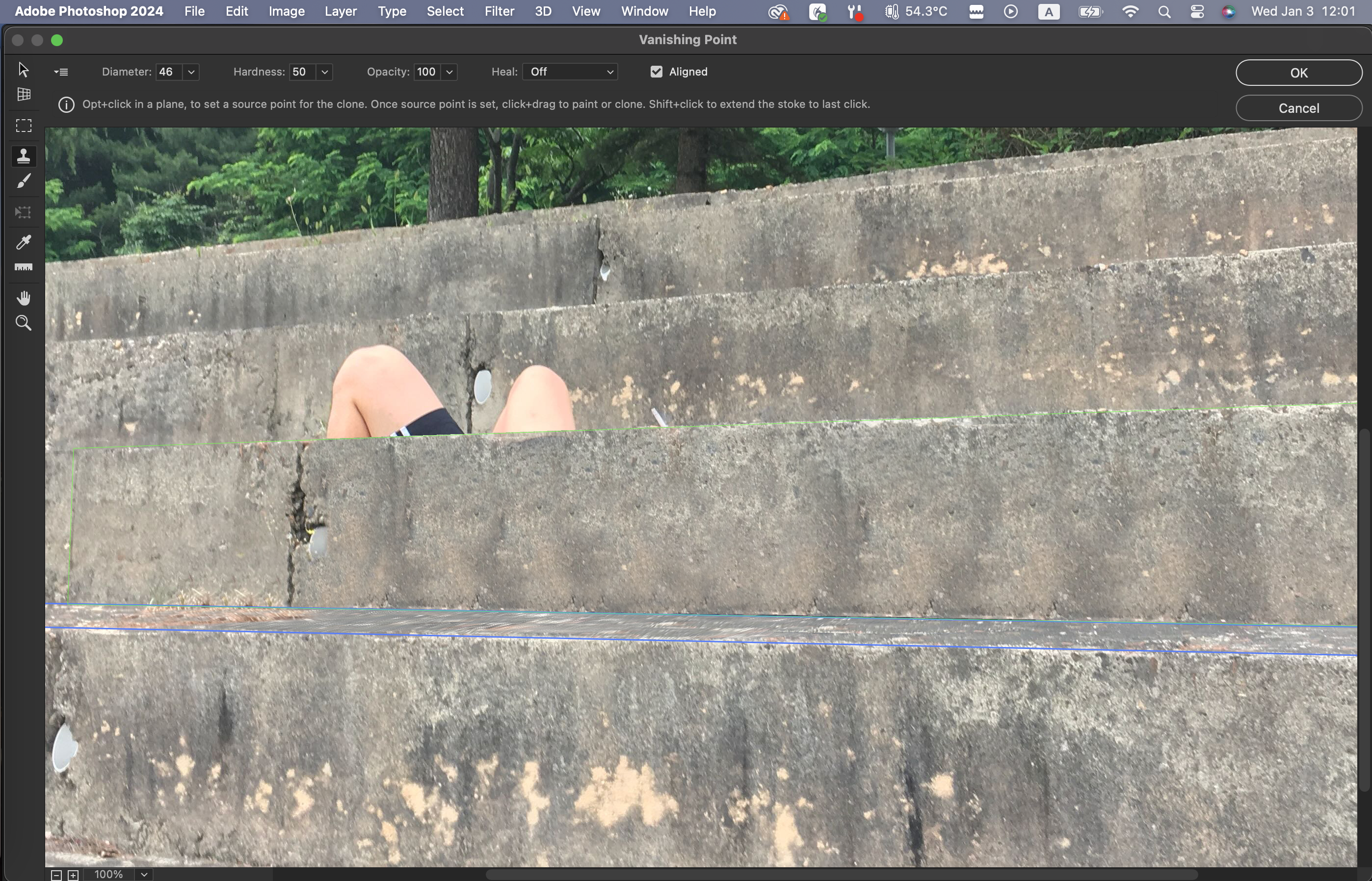The width and height of the screenshot is (1372, 881).
Task: Click the Hardness input field
Action: click(301, 72)
